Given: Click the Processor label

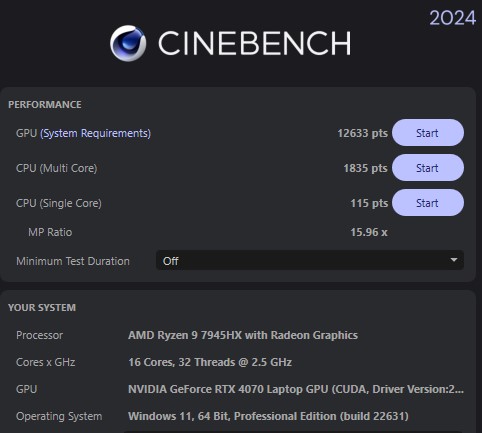Looking at the screenshot, I should click(x=39, y=335).
